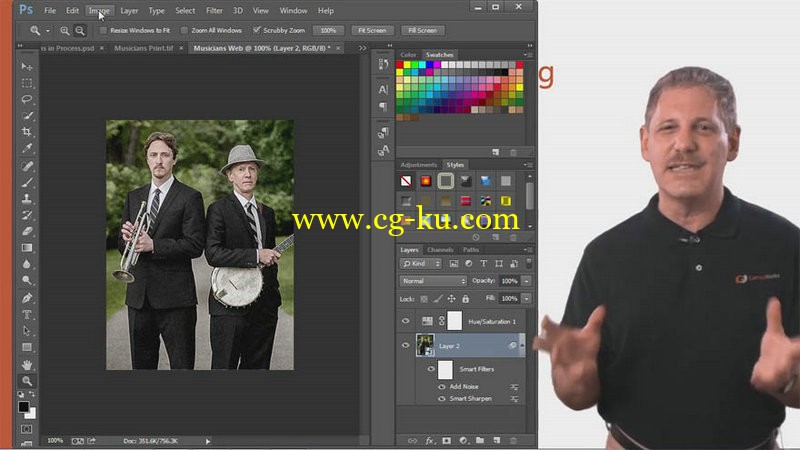
Task: Click the Fit Screen button
Action: point(372,31)
